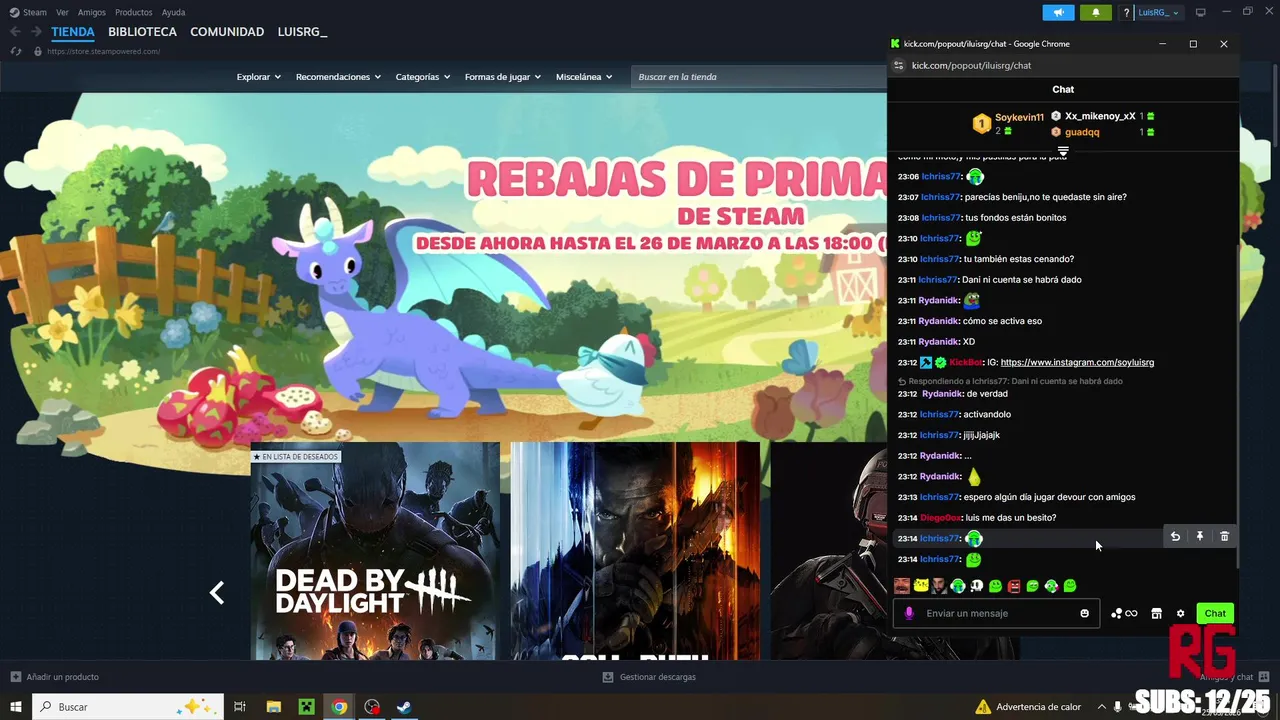Open the Ayuda menu
The height and width of the screenshot is (720, 1280).
[x=174, y=13]
